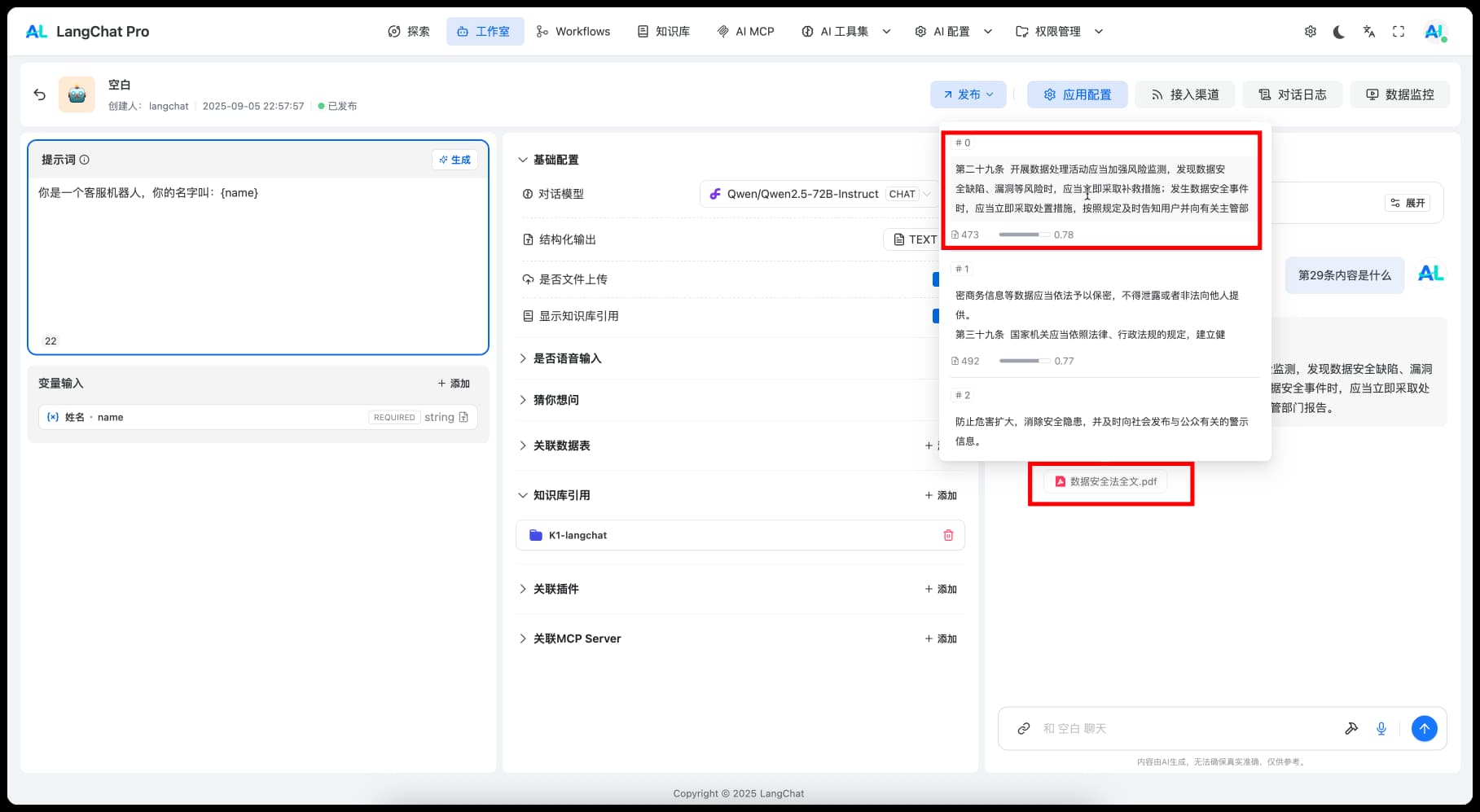Open the settings gear in the top bar

point(1310,32)
